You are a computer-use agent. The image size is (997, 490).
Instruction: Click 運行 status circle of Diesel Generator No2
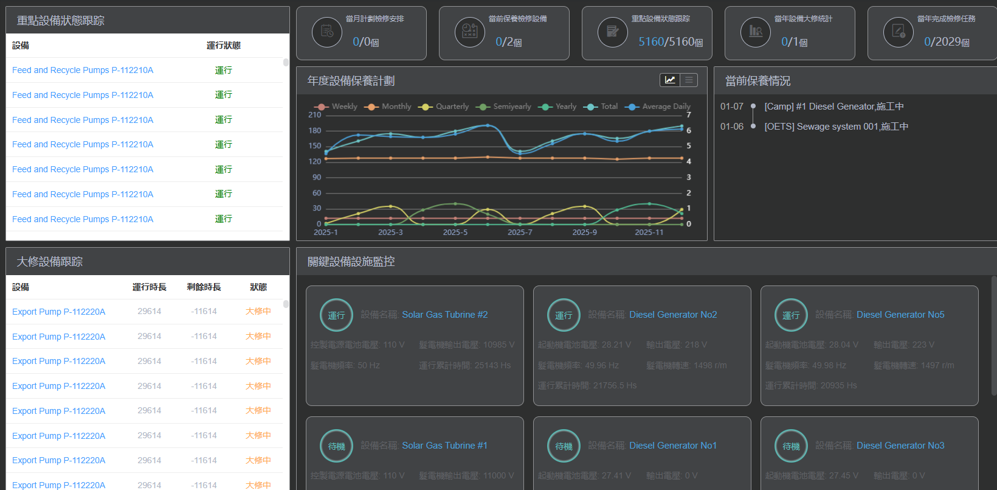pos(563,315)
